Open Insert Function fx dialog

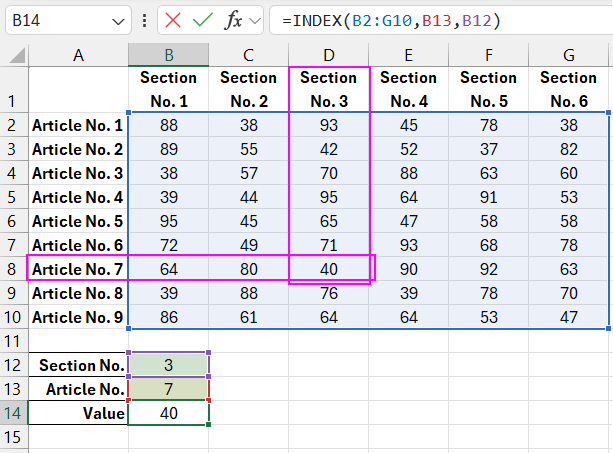tap(233, 20)
